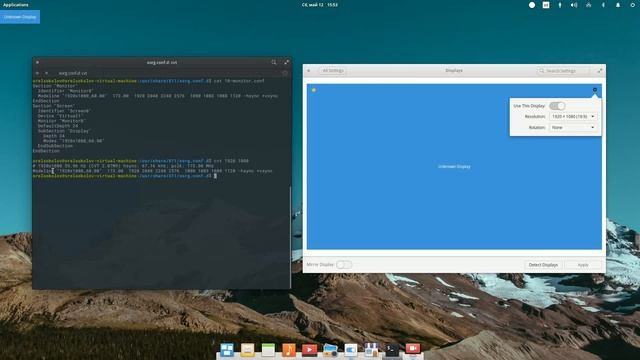Open the network indicator in the panel
Screen dimensions: 640x360
coord(589,5)
